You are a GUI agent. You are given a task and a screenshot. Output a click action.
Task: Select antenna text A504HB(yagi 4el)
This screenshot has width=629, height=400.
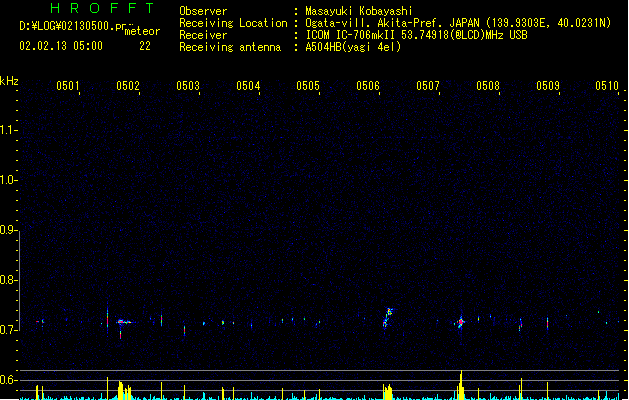pos(353,47)
